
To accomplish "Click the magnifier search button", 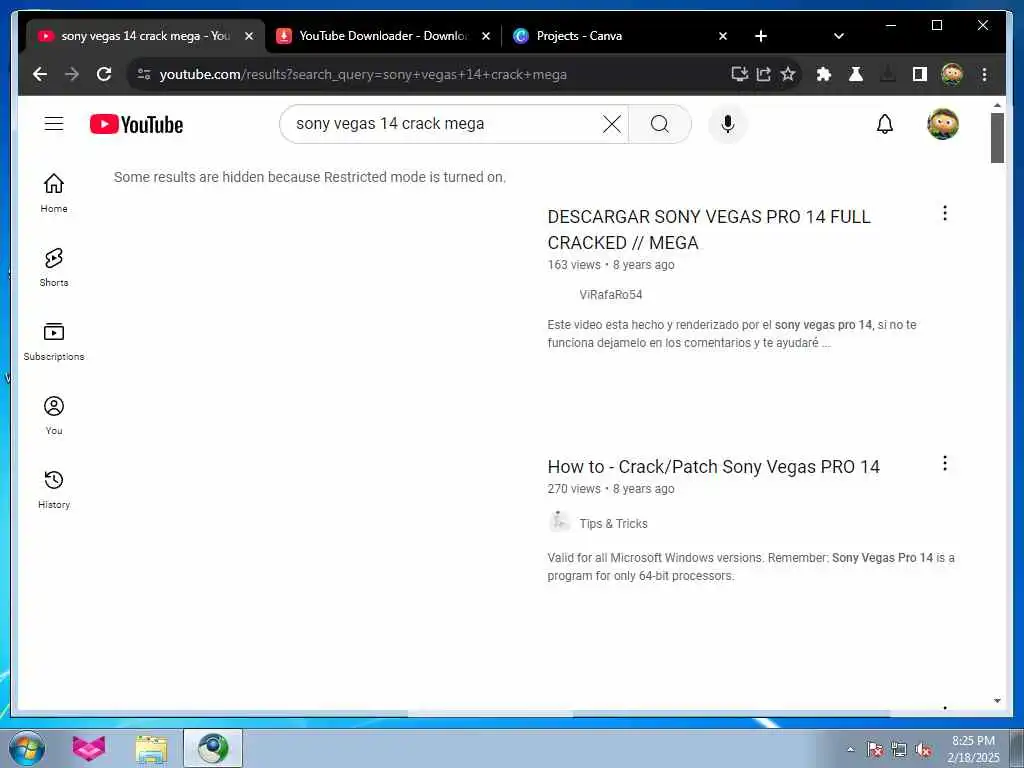I will click(660, 124).
